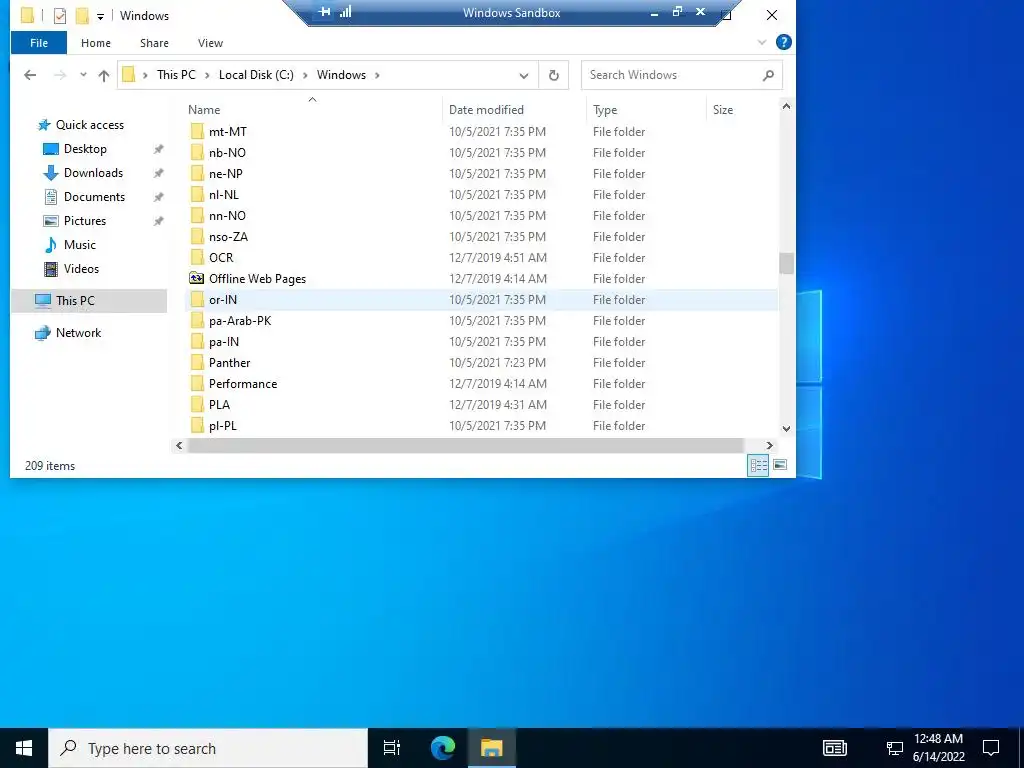Open Documents in the navigation pane
This screenshot has width=1024, height=768.
pyautogui.click(x=94, y=197)
